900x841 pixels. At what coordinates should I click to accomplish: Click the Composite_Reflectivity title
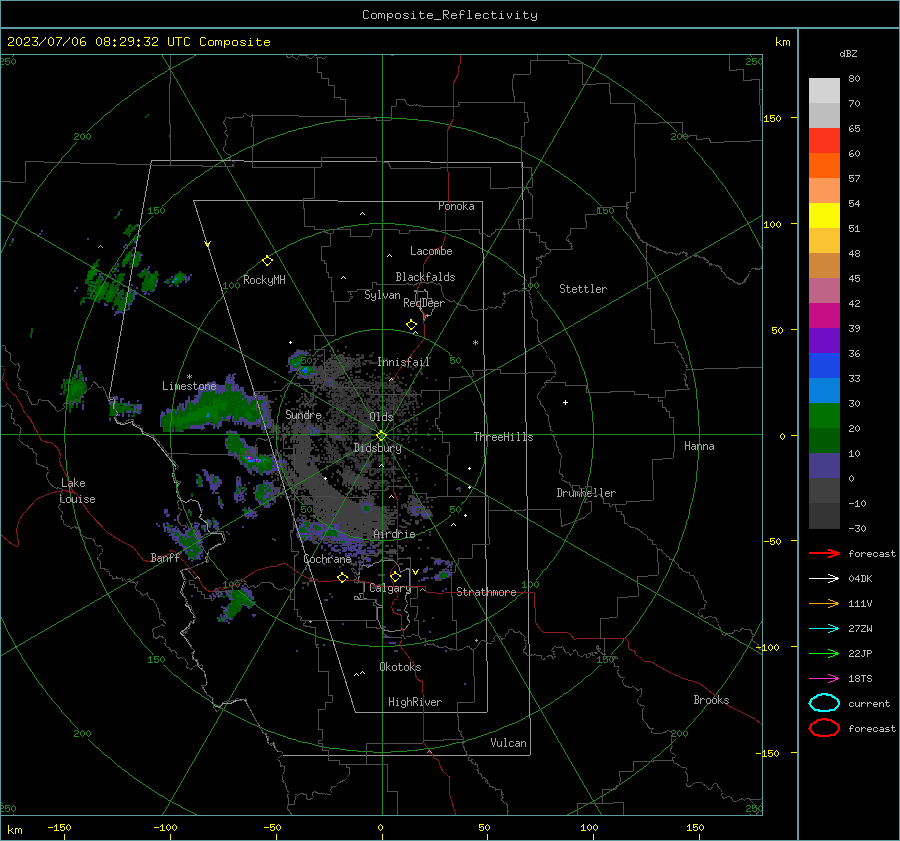coord(450,15)
